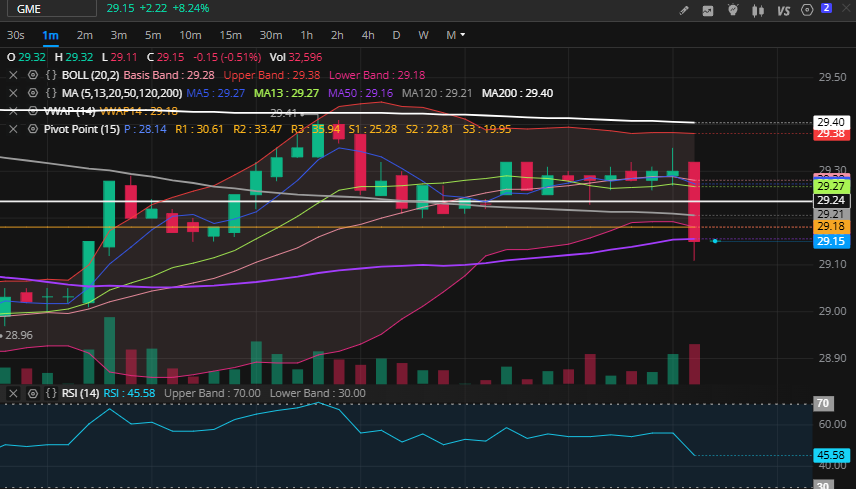Switch to the 30s timeframe
The image size is (856, 489).
point(15,35)
